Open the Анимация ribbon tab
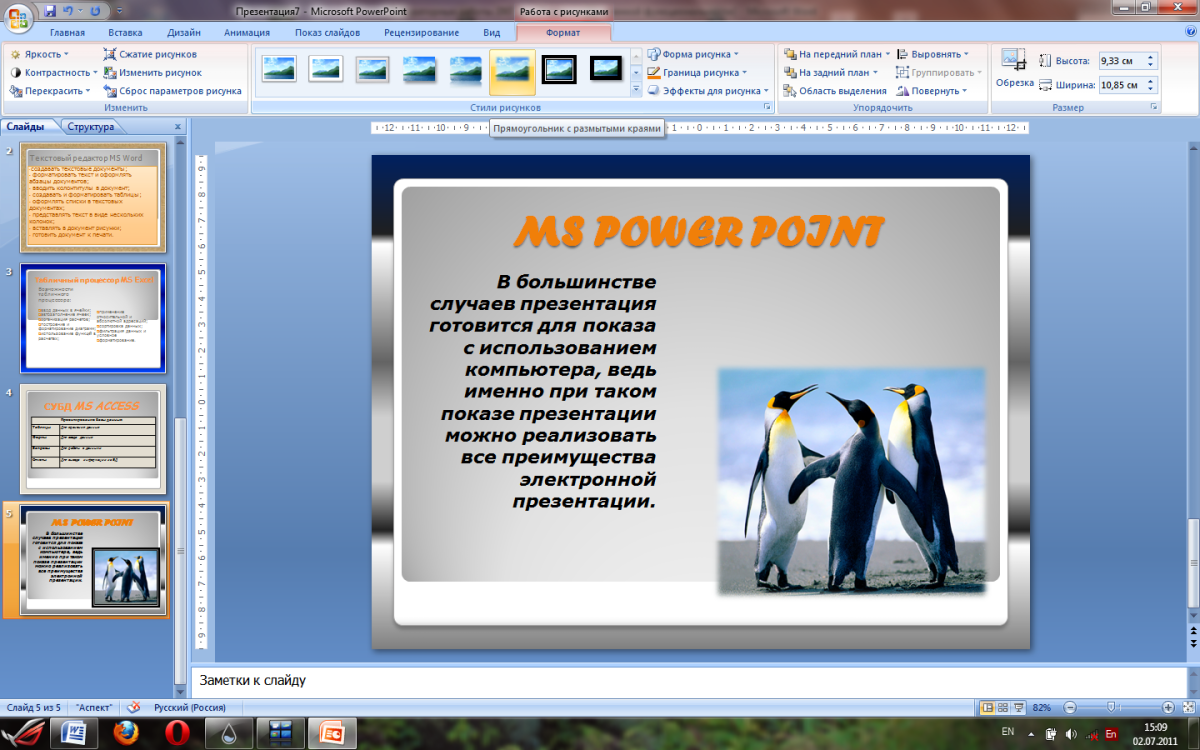 (x=247, y=32)
